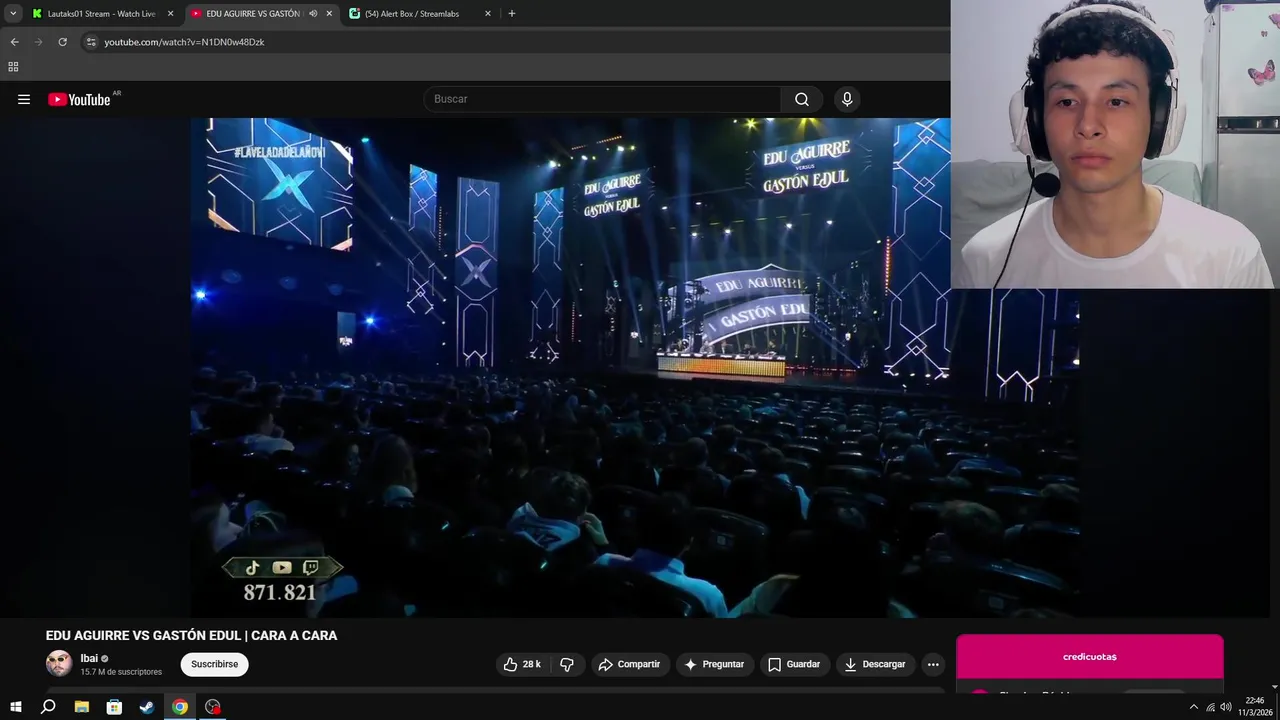Close the Lautaks01 Stream tab
This screenshot has height=720, width=1280.
tap(170, 14)
